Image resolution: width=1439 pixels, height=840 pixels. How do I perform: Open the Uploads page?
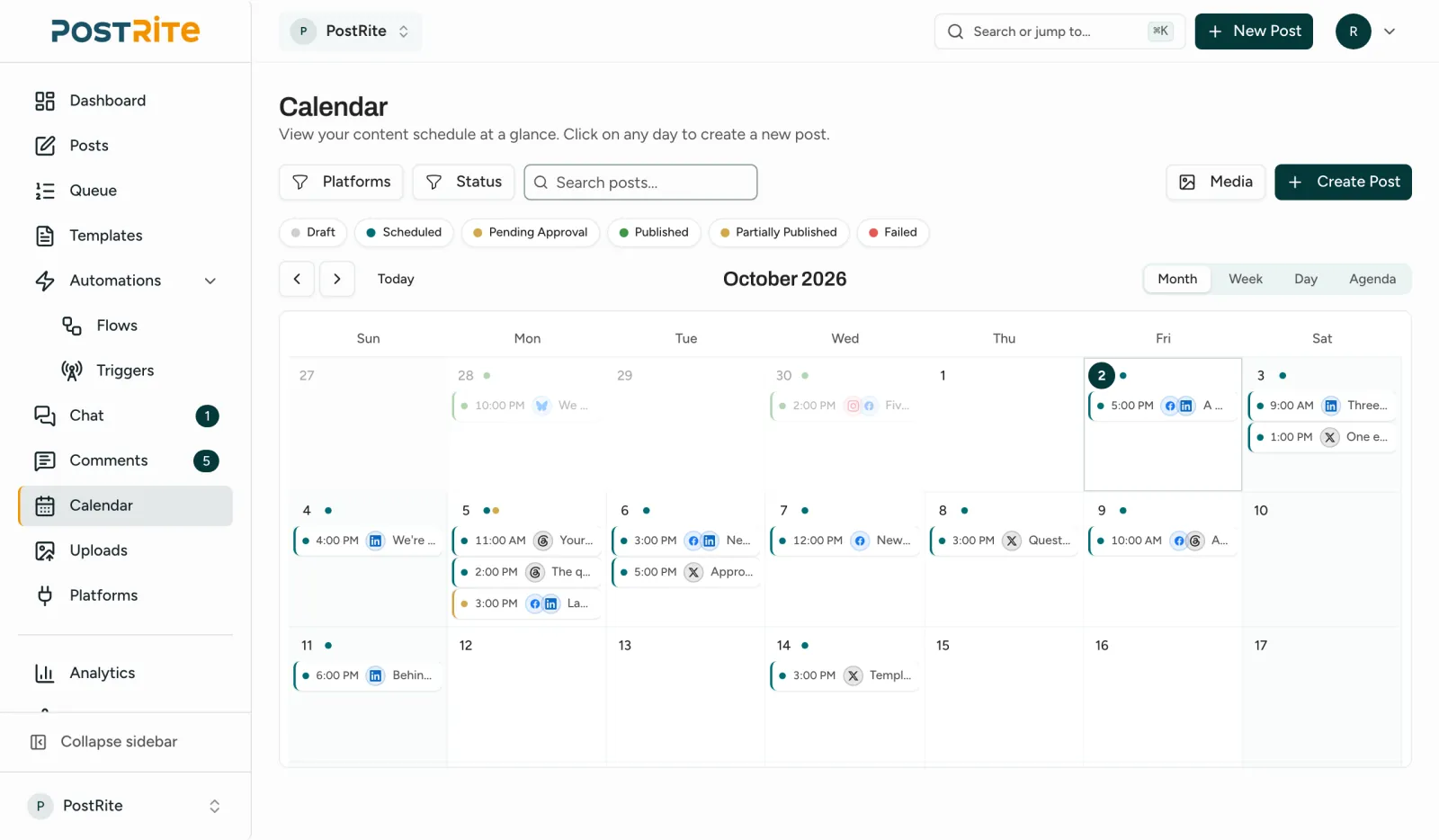[125, 550]
